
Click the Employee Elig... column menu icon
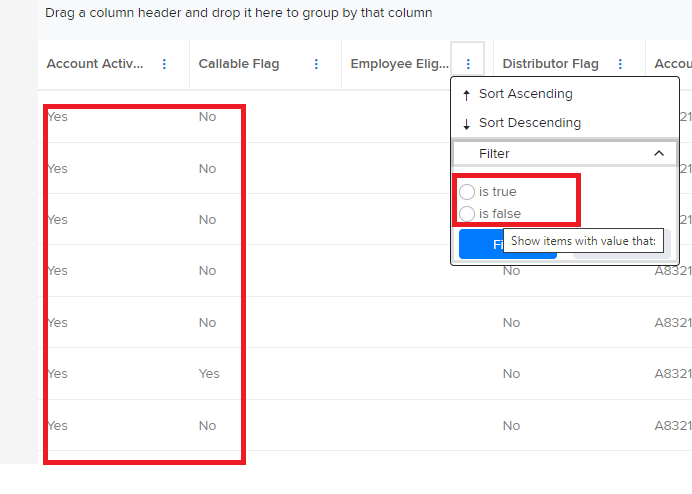(x=468, y=64)
